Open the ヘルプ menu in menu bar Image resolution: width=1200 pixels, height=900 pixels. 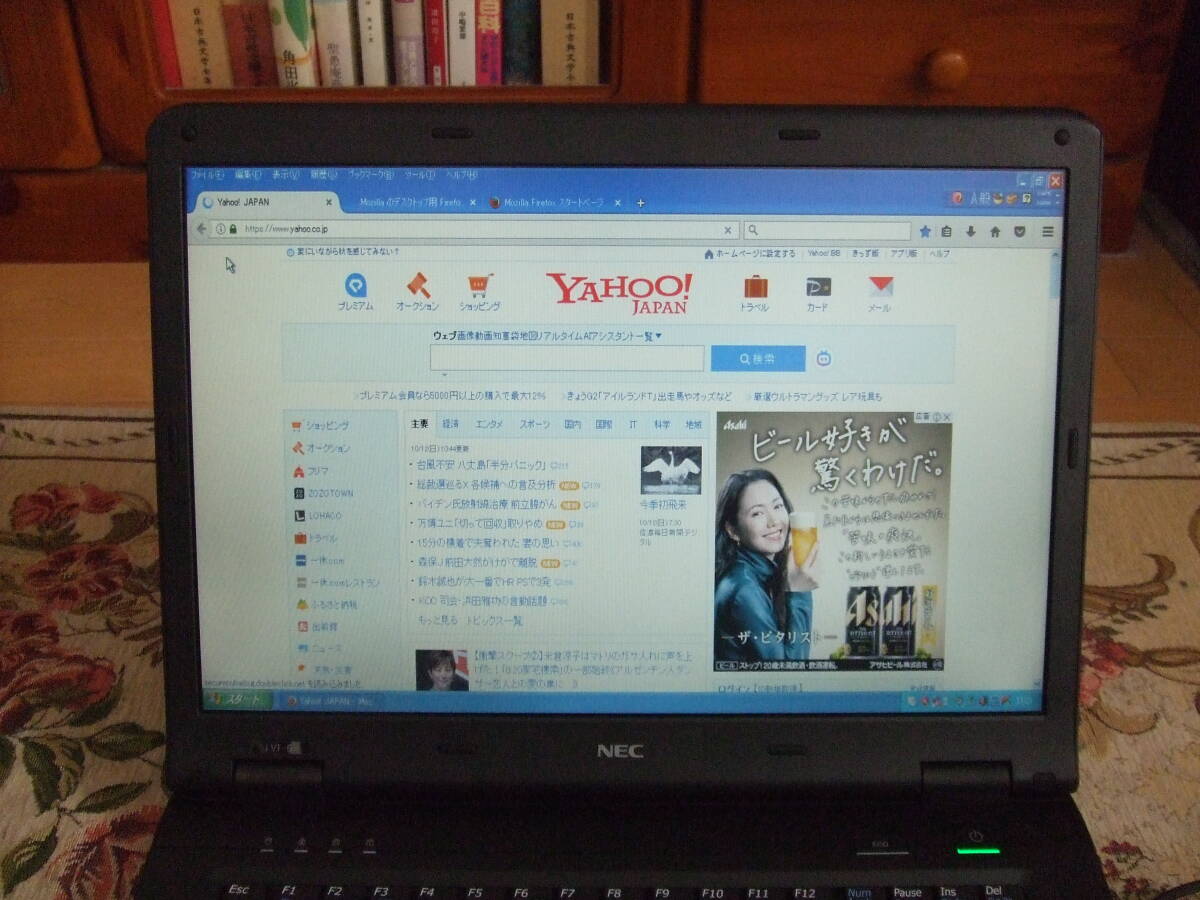(461, 174)
